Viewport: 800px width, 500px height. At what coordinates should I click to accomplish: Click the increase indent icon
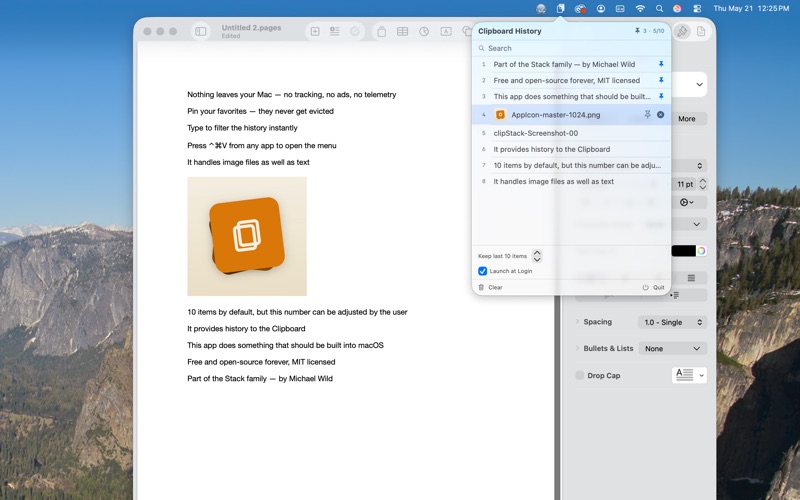(x=676, y=295)
